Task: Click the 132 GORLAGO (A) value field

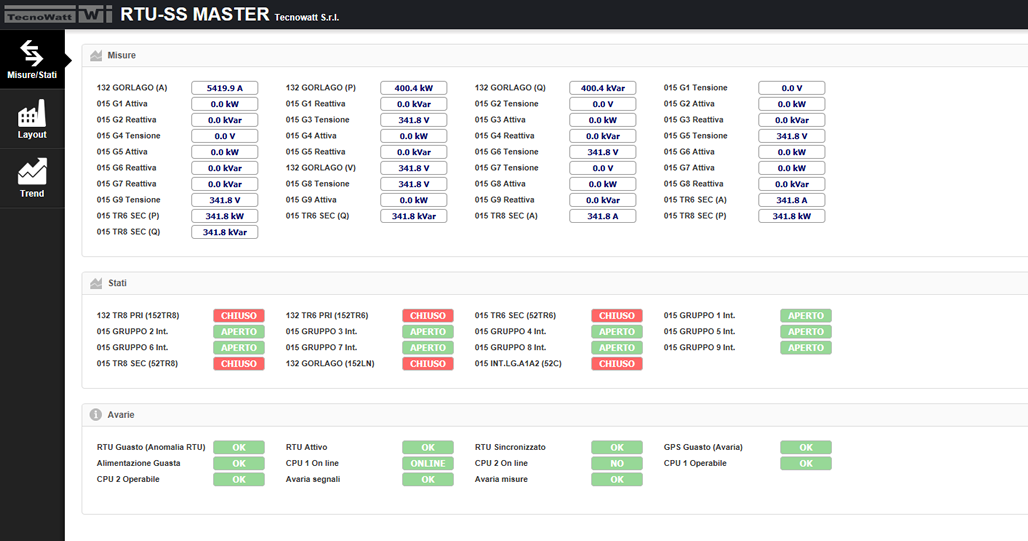Action: 225,88
